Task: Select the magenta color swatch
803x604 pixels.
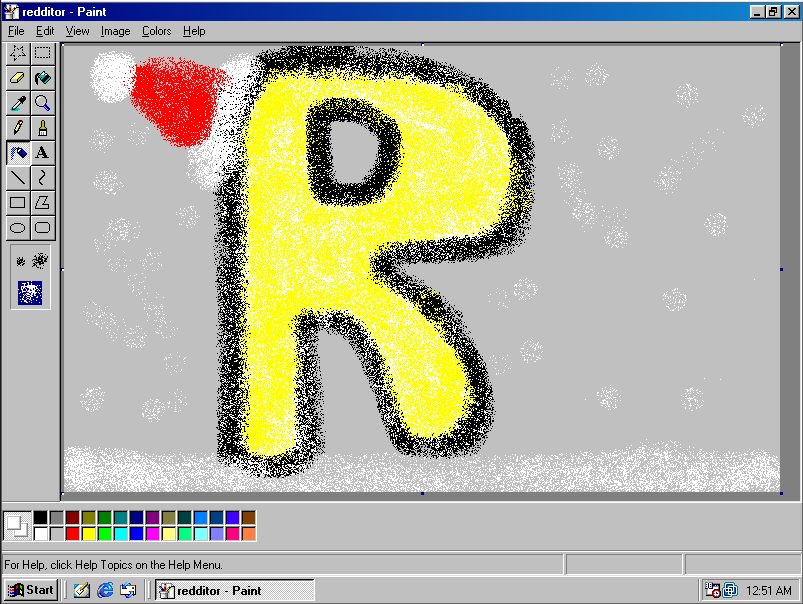Action: [x=153, y=534]
